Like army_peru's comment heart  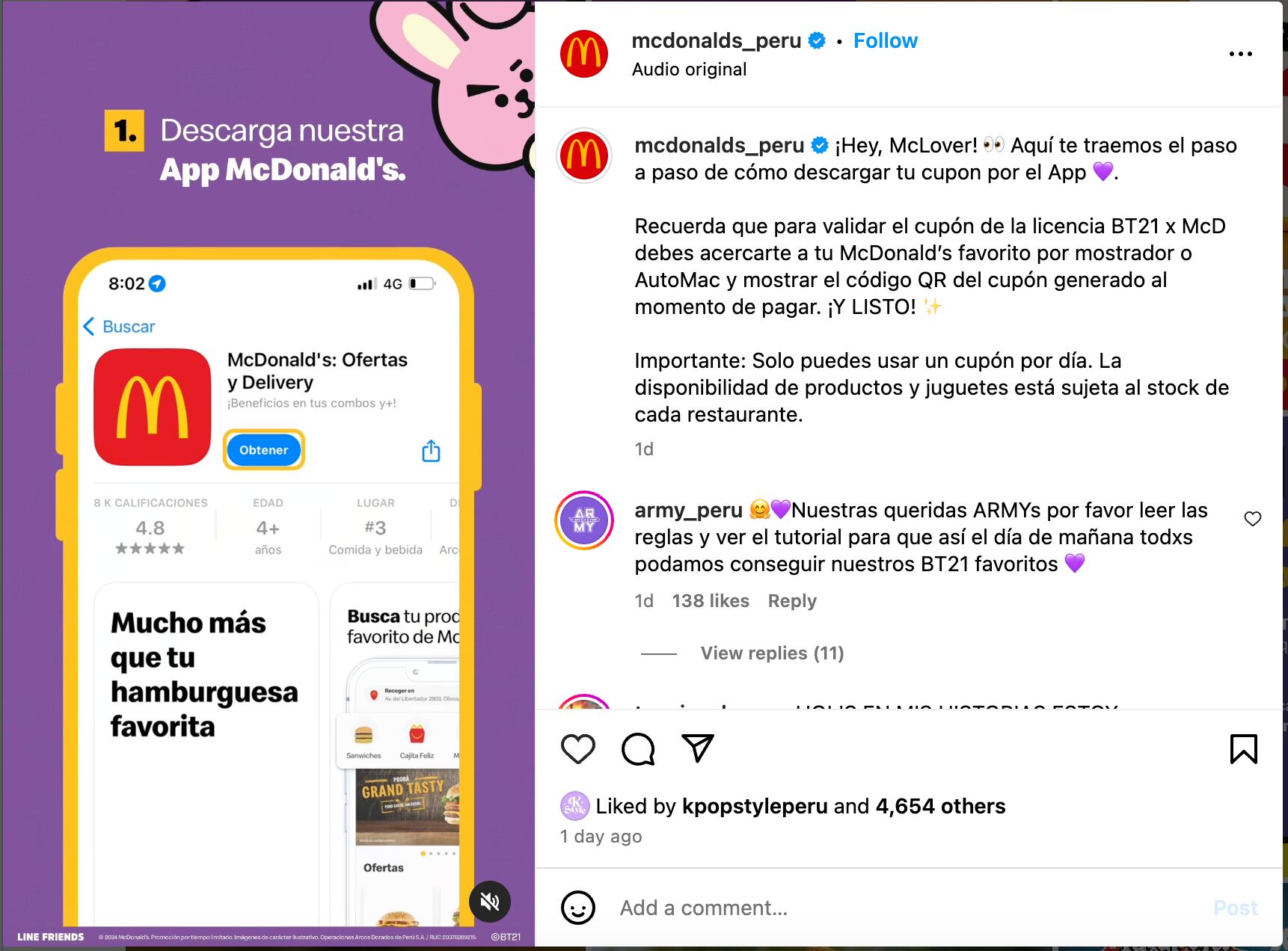click(1252, 519)
